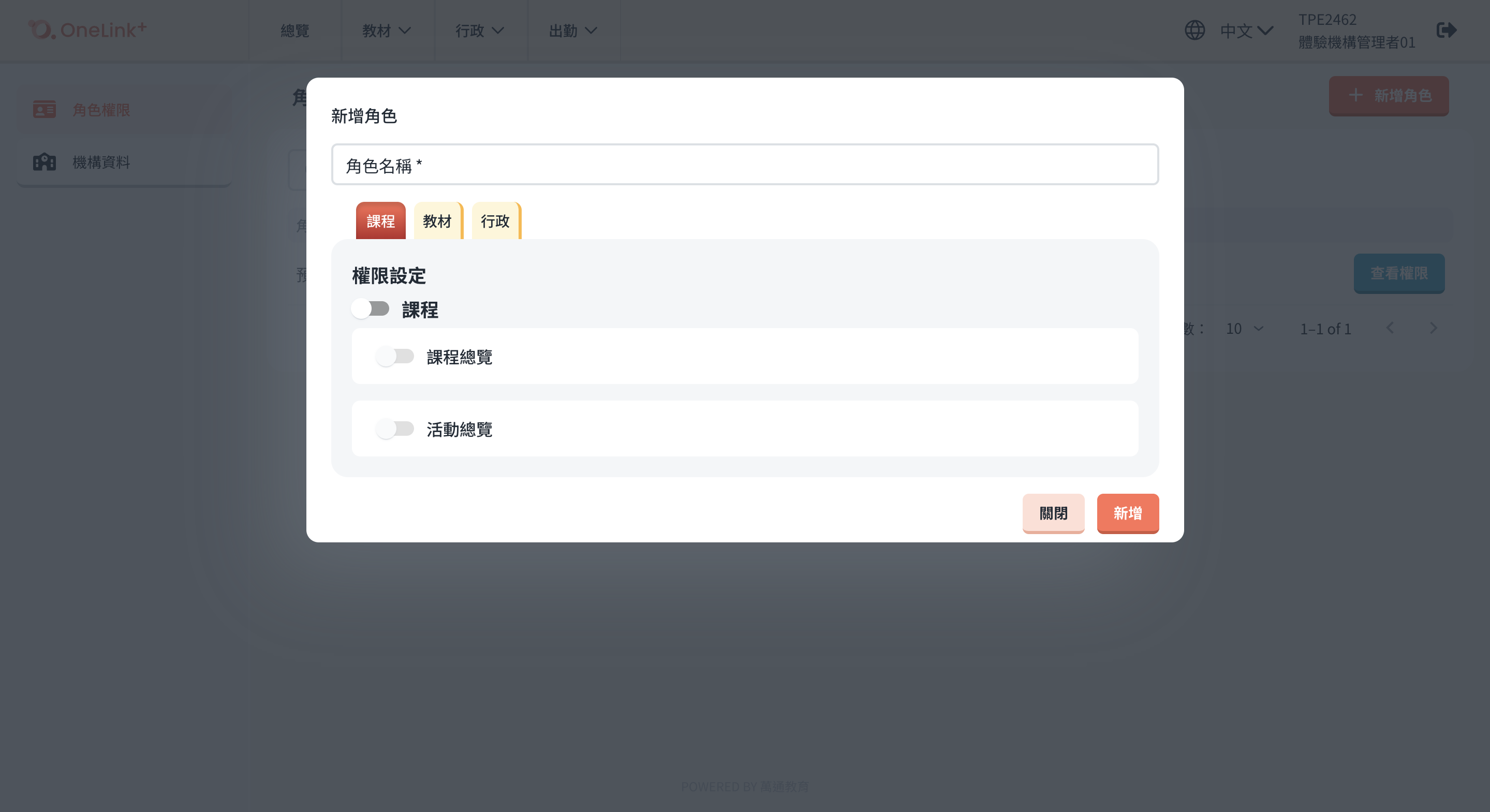The image size is (1490, 812).
Task: Enable the 課程總覽 permission switch
Action: tap(395, 356)
